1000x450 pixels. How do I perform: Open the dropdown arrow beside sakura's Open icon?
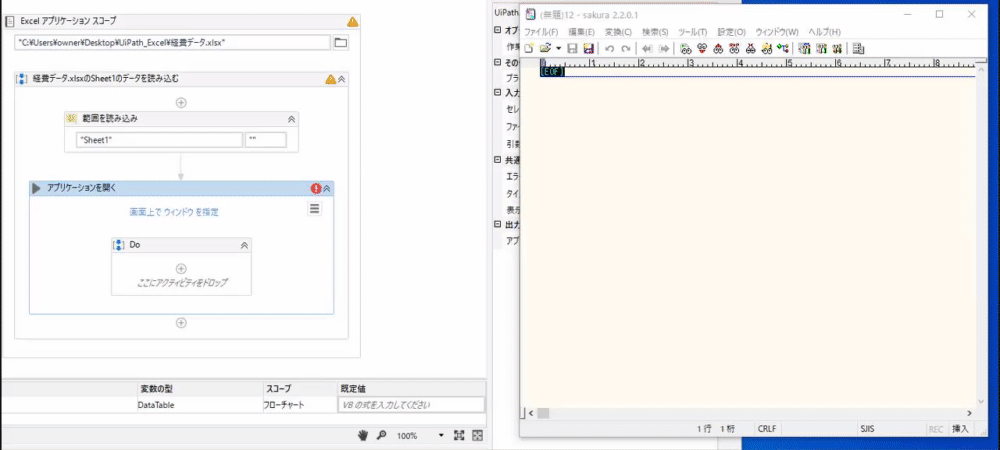(558, 48)
